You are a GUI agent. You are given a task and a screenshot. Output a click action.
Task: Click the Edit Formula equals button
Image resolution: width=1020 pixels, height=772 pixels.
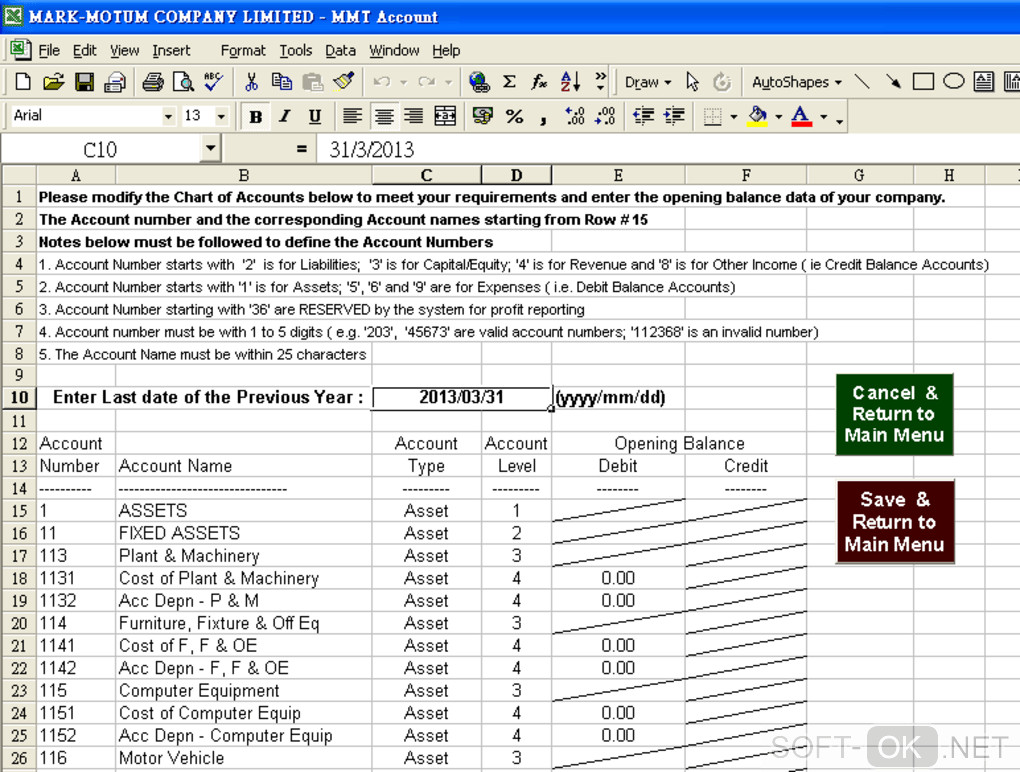[x=301, y=149]
